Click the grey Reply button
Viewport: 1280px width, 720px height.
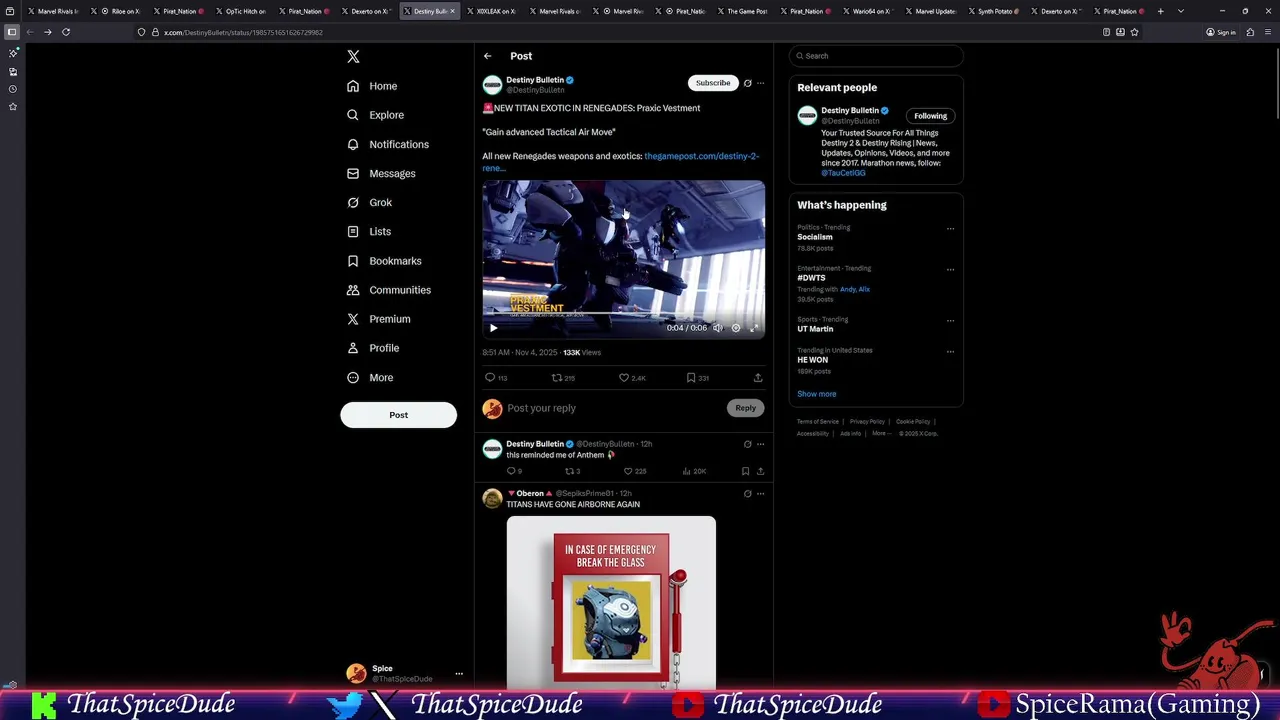point(746,408)
